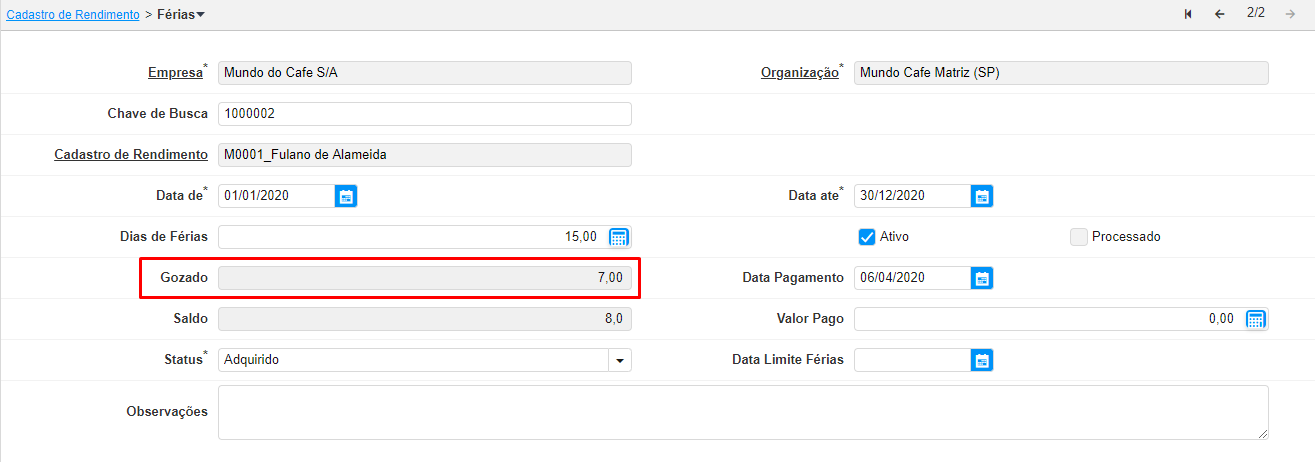Click the record counter 2/2
1315x462 pixels.
click(1255, 13)
